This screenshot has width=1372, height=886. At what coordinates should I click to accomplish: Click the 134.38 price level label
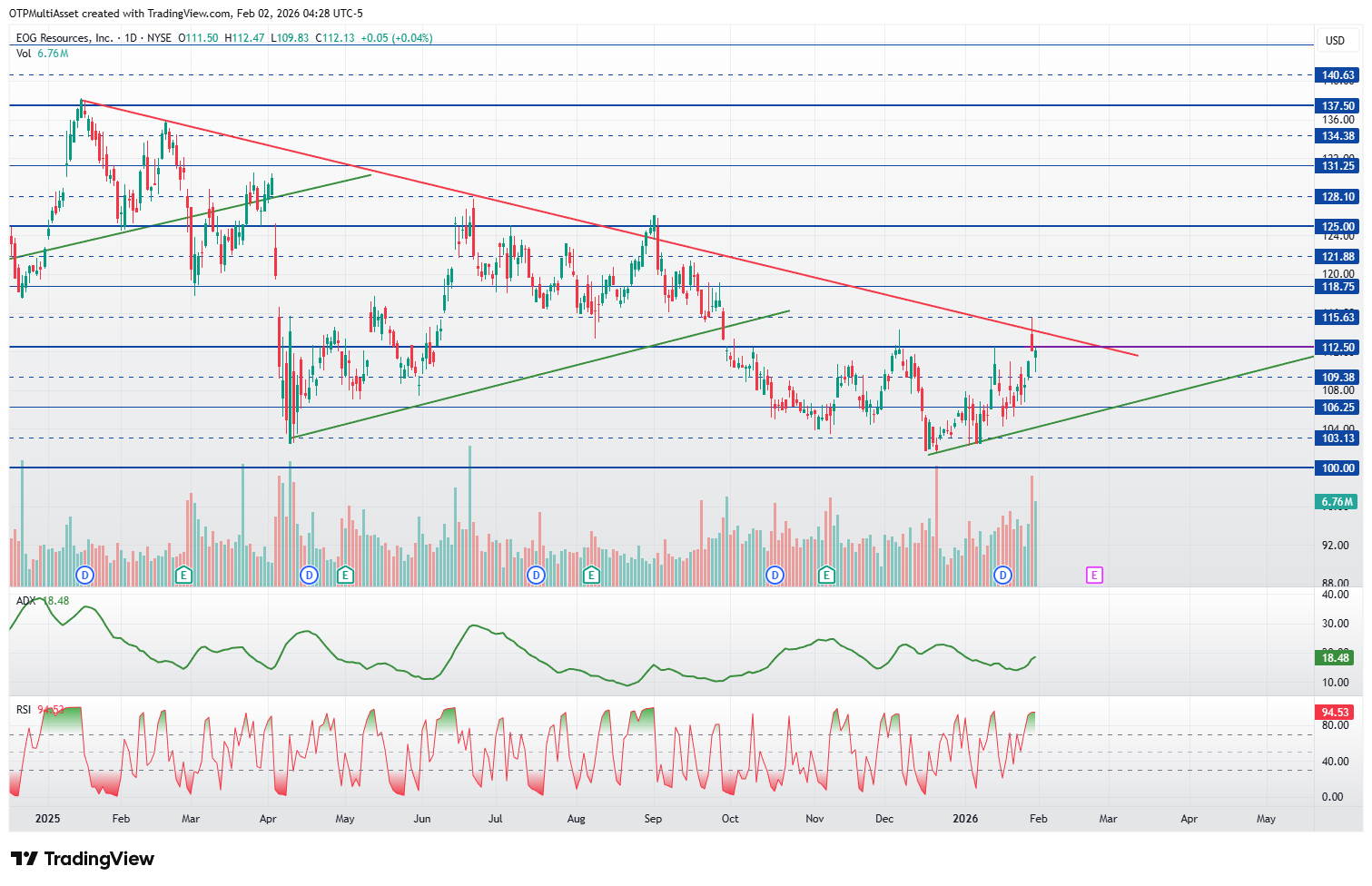click(1338, 135)
